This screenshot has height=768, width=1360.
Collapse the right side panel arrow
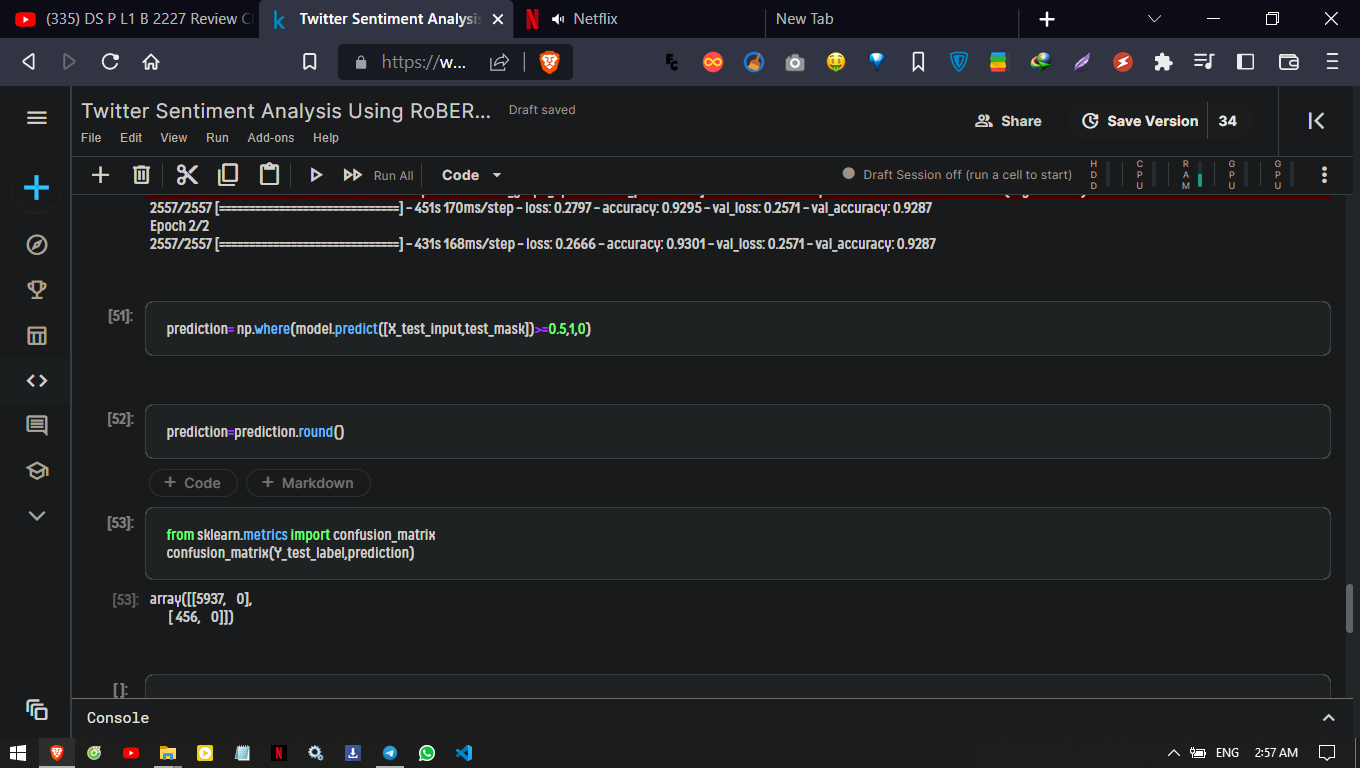coord(1316,121)
